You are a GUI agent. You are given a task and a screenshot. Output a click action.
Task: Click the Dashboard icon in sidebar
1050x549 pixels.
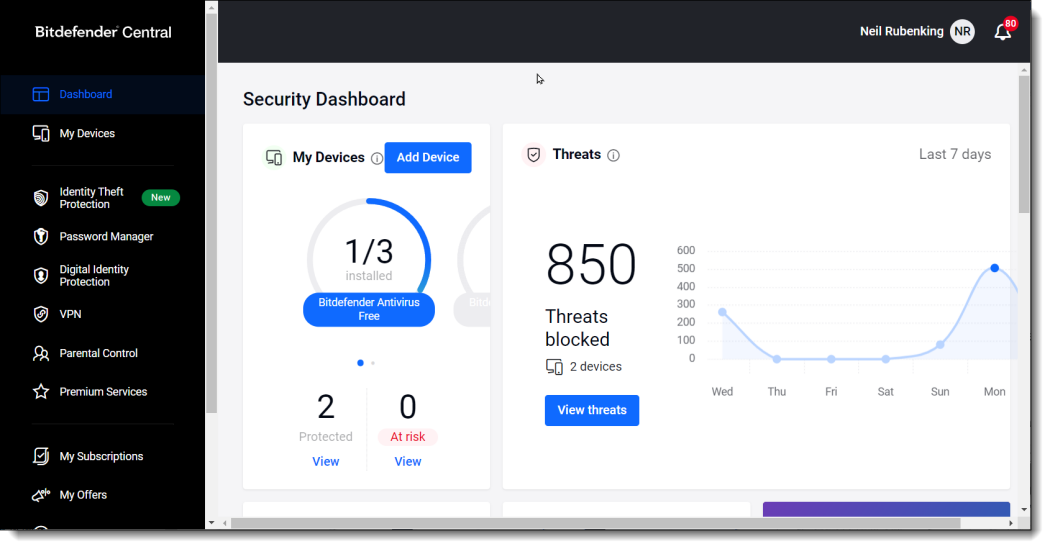click(x=41, y=94)
